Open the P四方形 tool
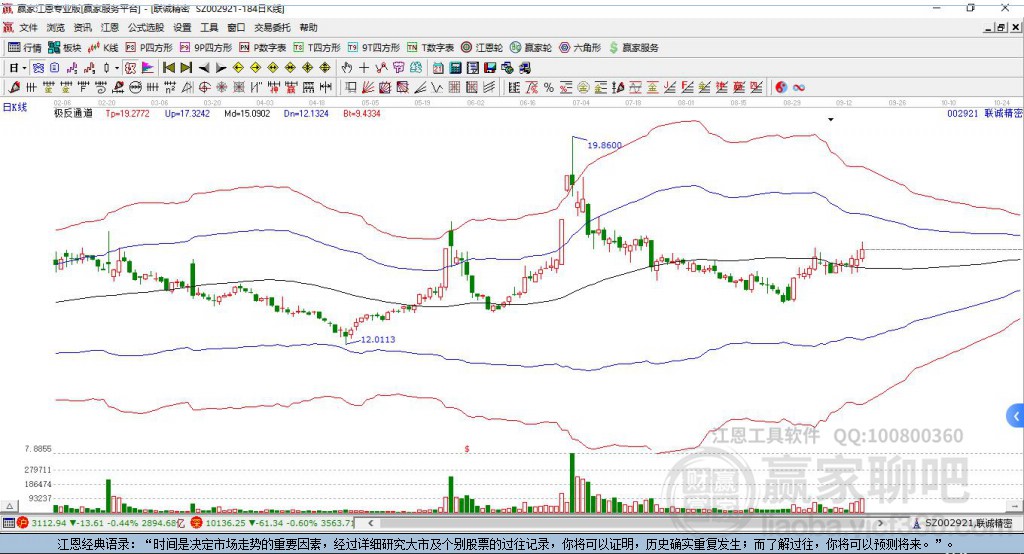 pyautogui.click(x=149, y=48)
